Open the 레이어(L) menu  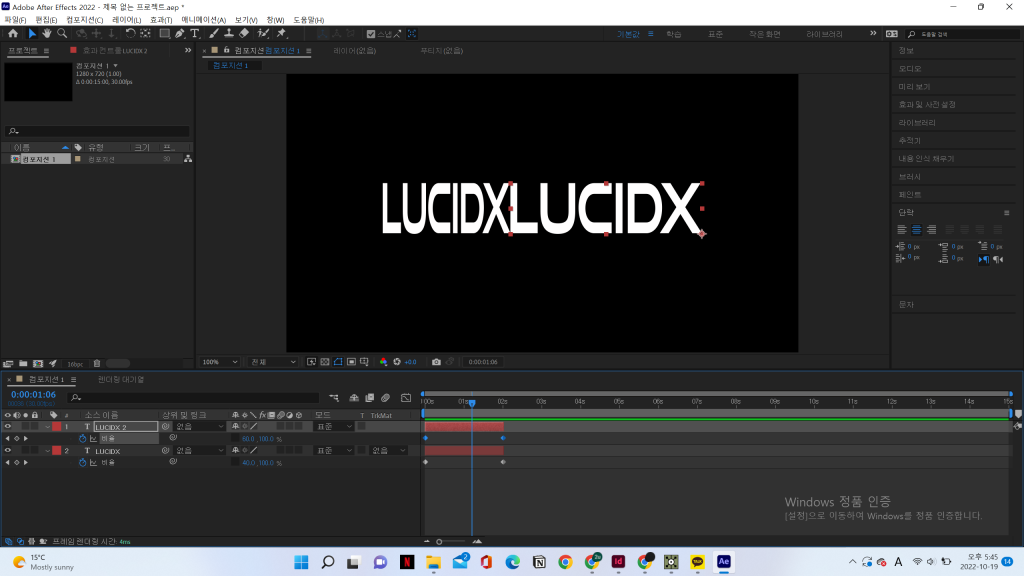(x=127, y=20)
